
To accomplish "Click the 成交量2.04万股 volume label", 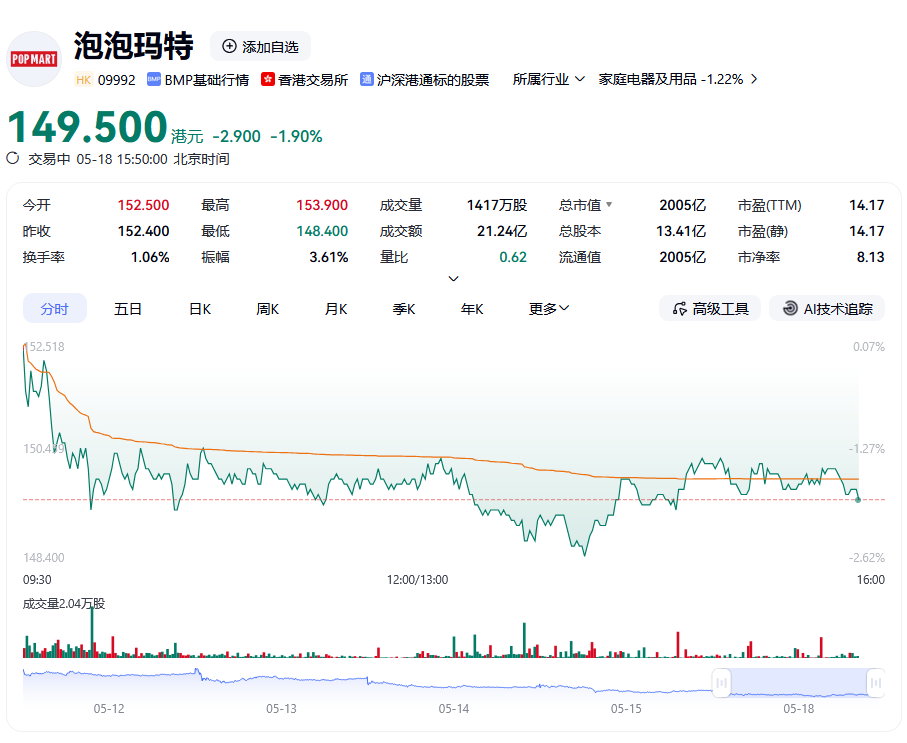I will tap(64, 604).
